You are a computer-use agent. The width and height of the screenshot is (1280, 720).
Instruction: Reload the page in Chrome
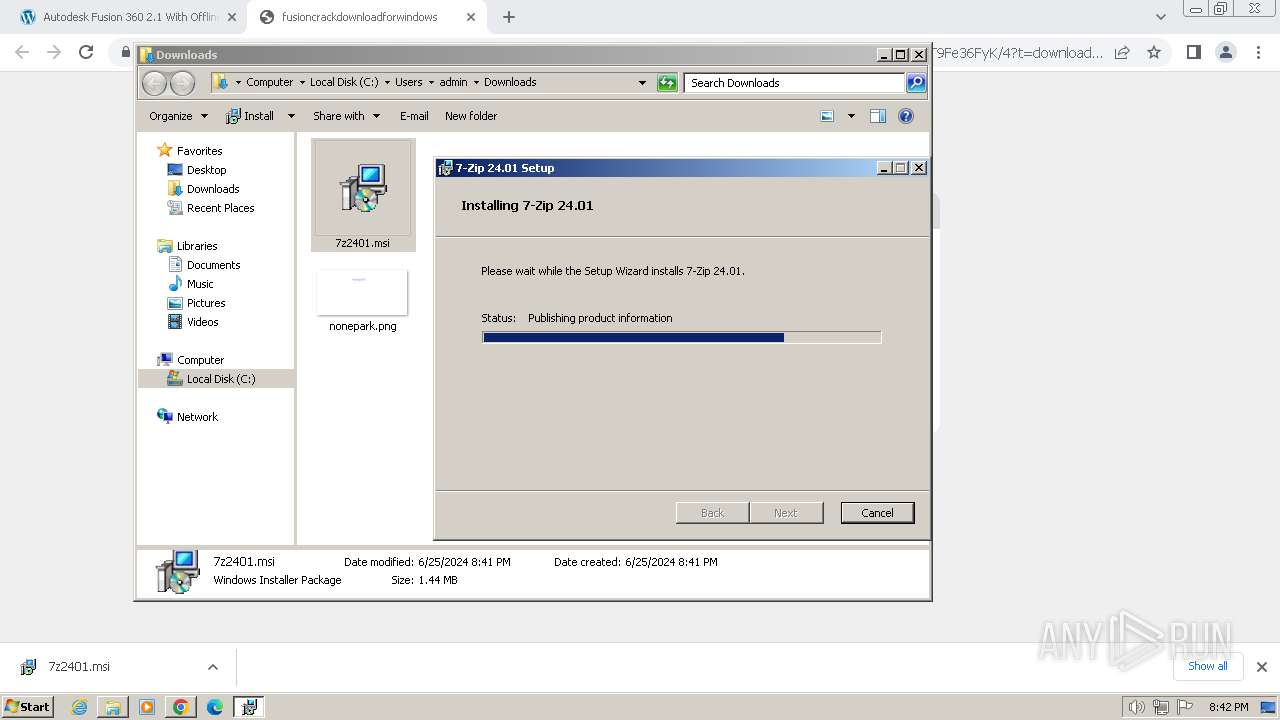(x=86, y=52)
